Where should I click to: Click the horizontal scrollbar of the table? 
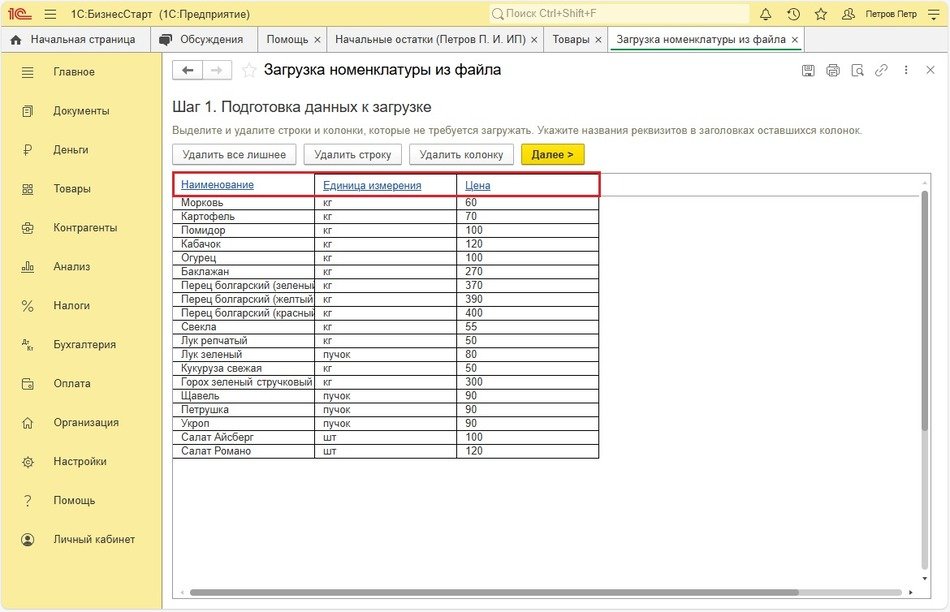point(500,592)
